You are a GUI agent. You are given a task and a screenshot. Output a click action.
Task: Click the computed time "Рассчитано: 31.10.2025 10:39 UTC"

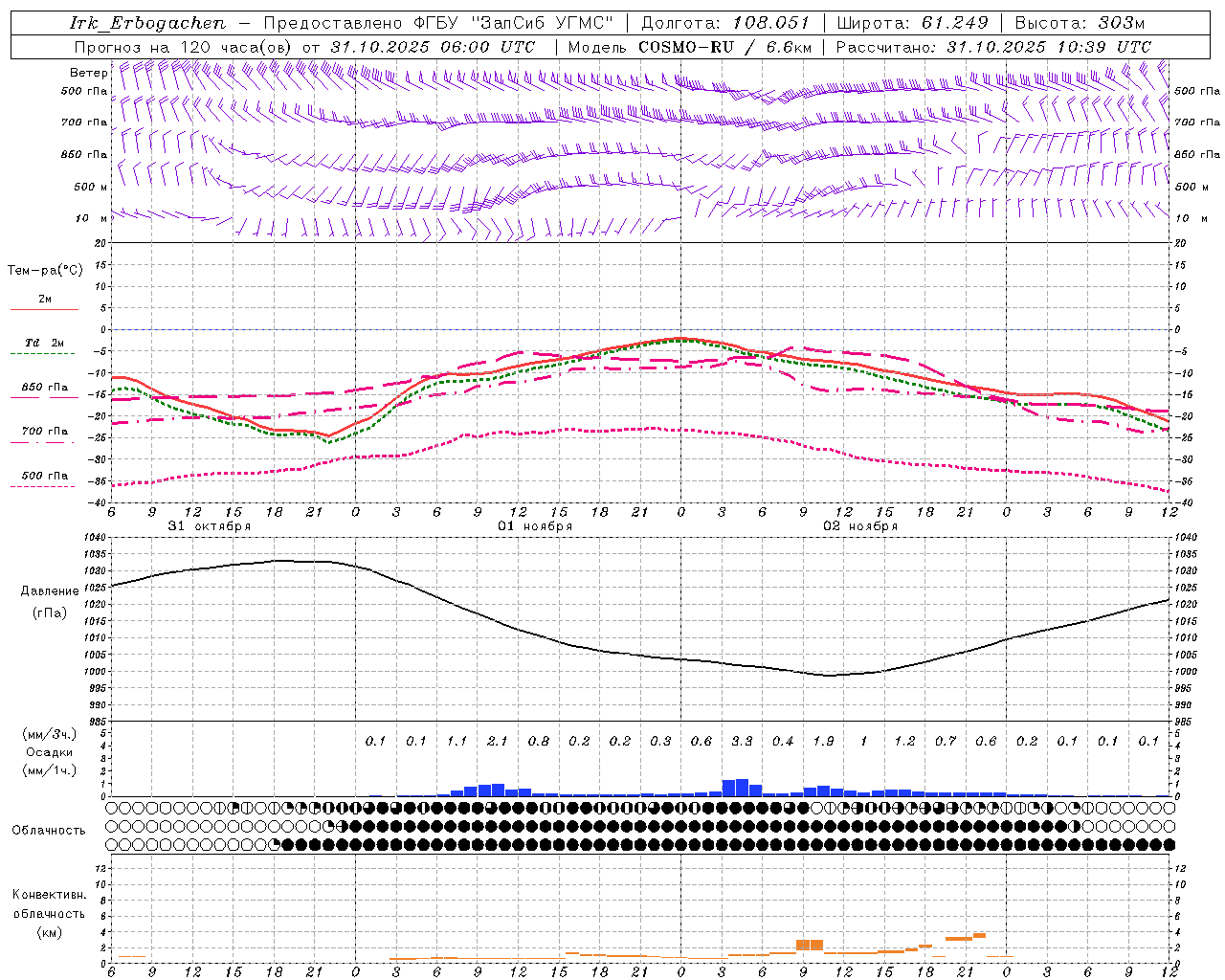[x=993, y=47]
